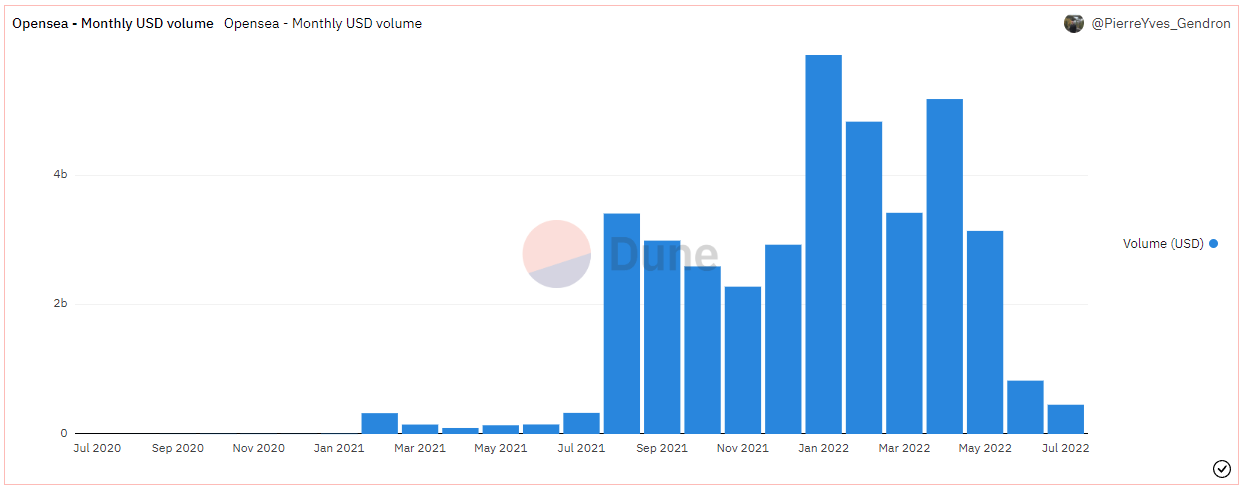This screenshot has height=490, width=1244.
Task: Select the December 2021 bar
Action: 783,339
